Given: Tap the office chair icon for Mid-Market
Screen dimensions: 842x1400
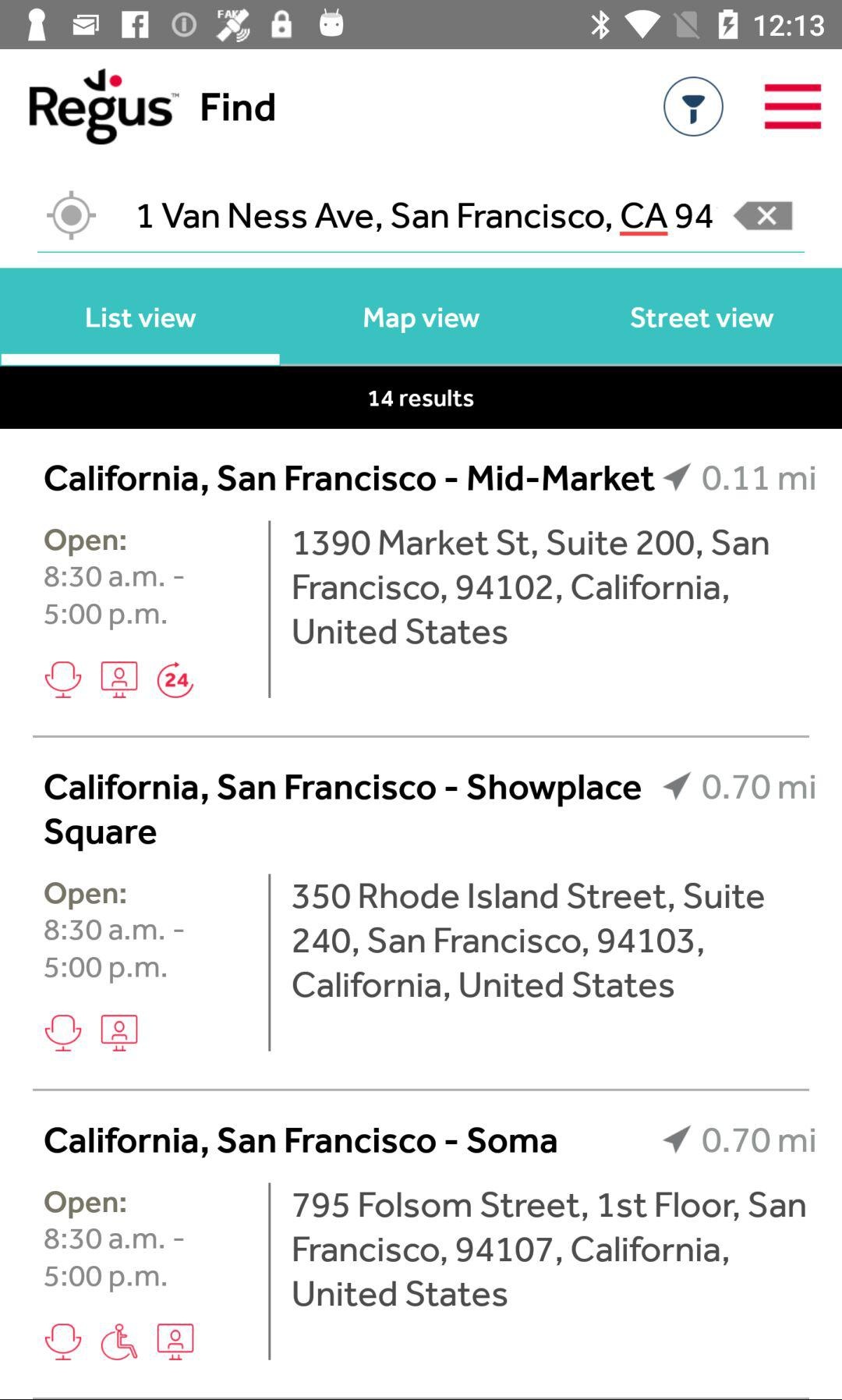Looking at the screenshot, I should pyautogui.click(x=63, y=679).
